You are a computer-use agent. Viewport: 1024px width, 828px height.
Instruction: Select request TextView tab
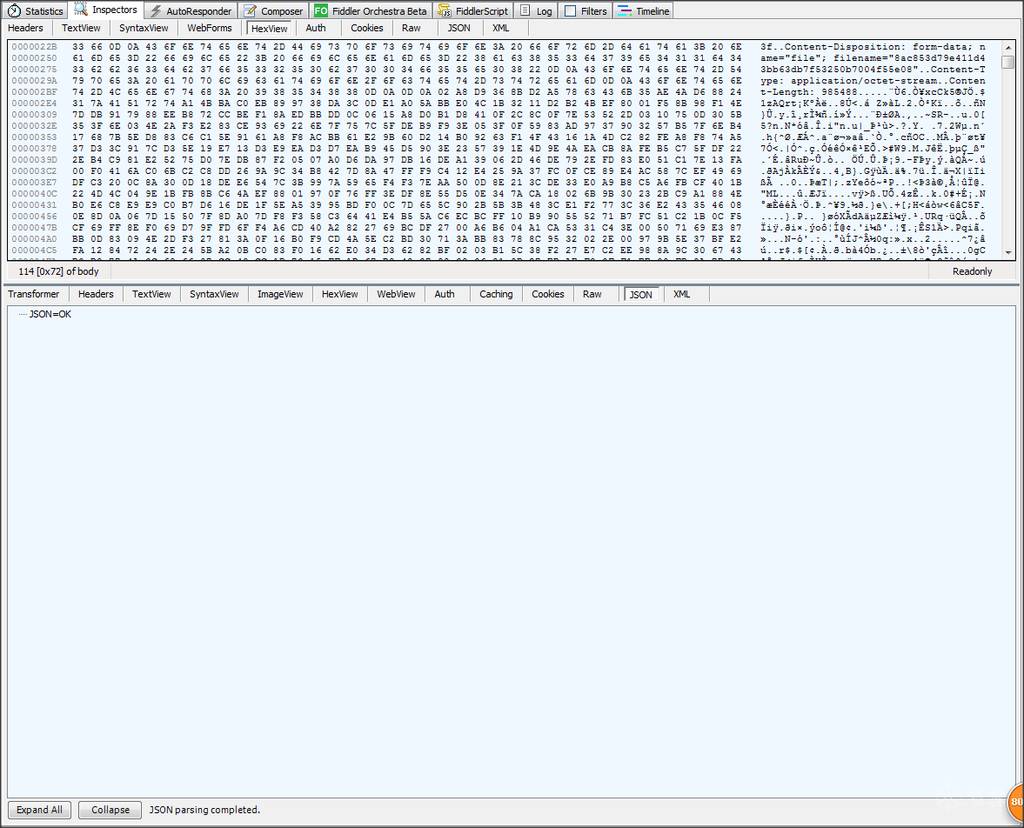pyautogui.click(x=81, y=28)
